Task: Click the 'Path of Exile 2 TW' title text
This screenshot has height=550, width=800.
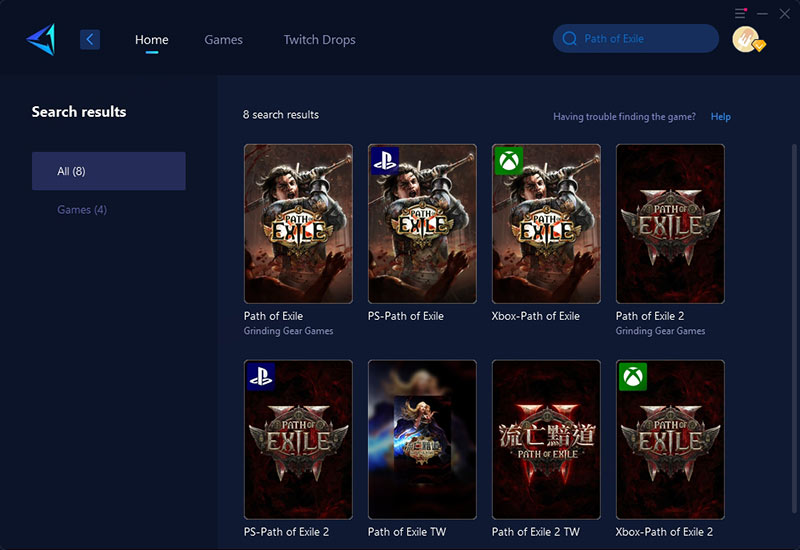Action: 535,532
